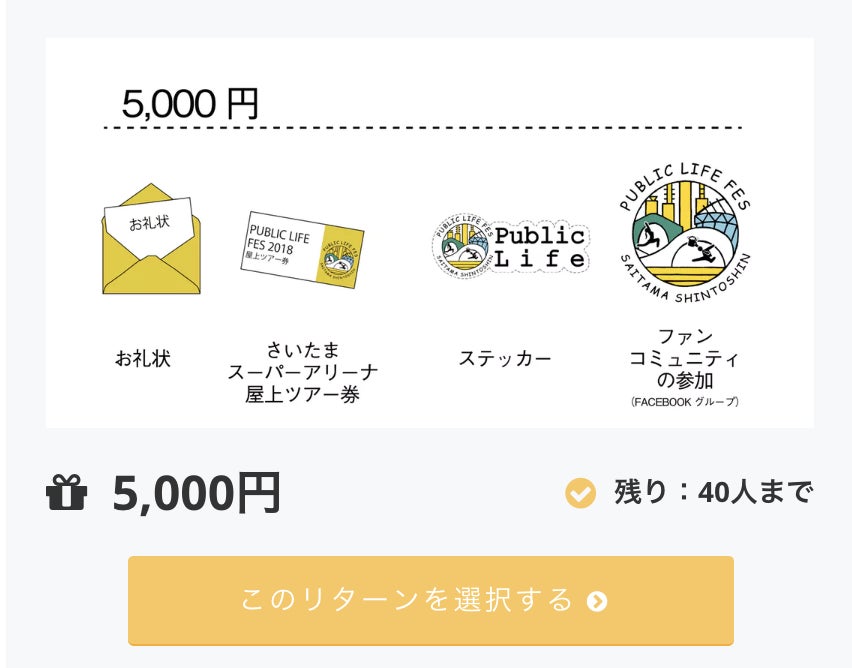Click さいたまスーパーアリーナ屋上ツアー券 caption

tap(303, 372)
